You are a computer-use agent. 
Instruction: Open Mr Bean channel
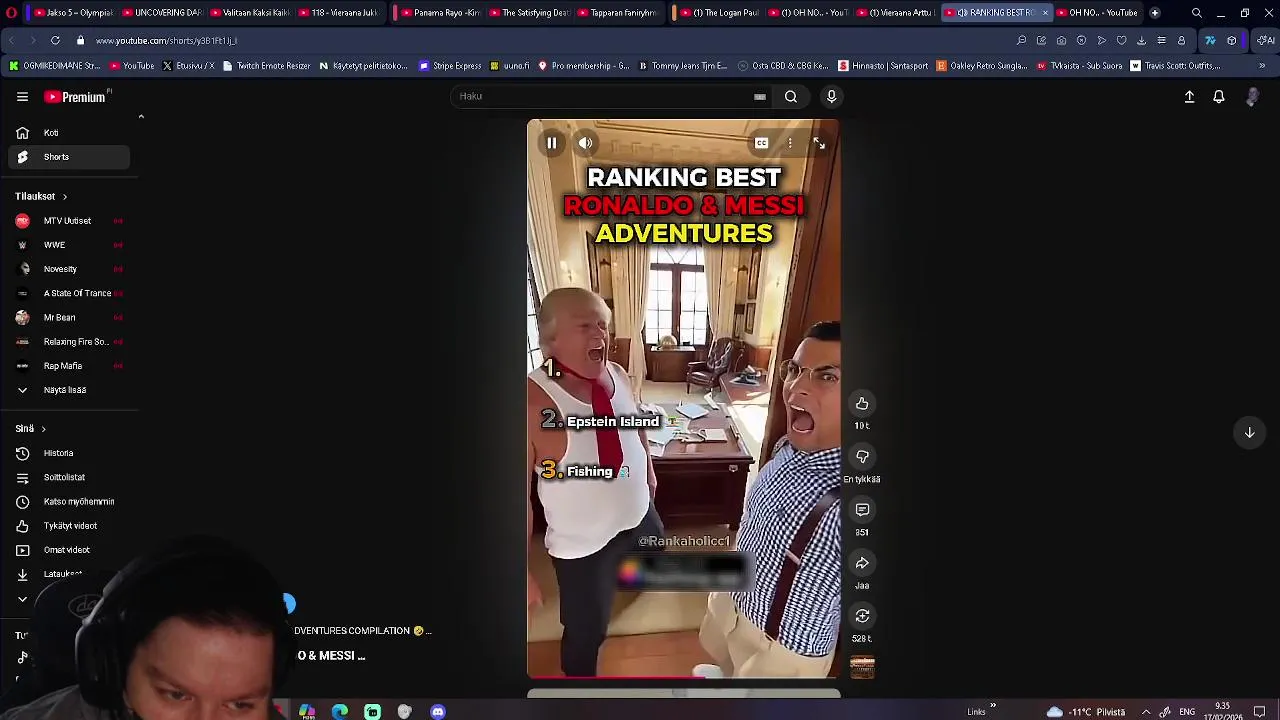pyautogui.click(x=68, y=317)
